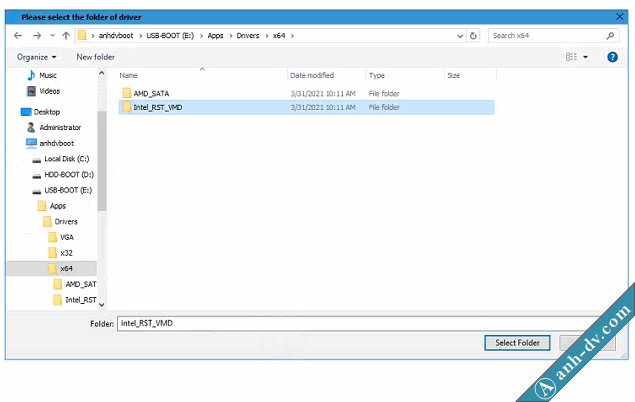Image resolution: width=635 pixels, height=402 pixels.
Task: Click AMD_SATA folder icon in file list
Action: tap(127, 93)
